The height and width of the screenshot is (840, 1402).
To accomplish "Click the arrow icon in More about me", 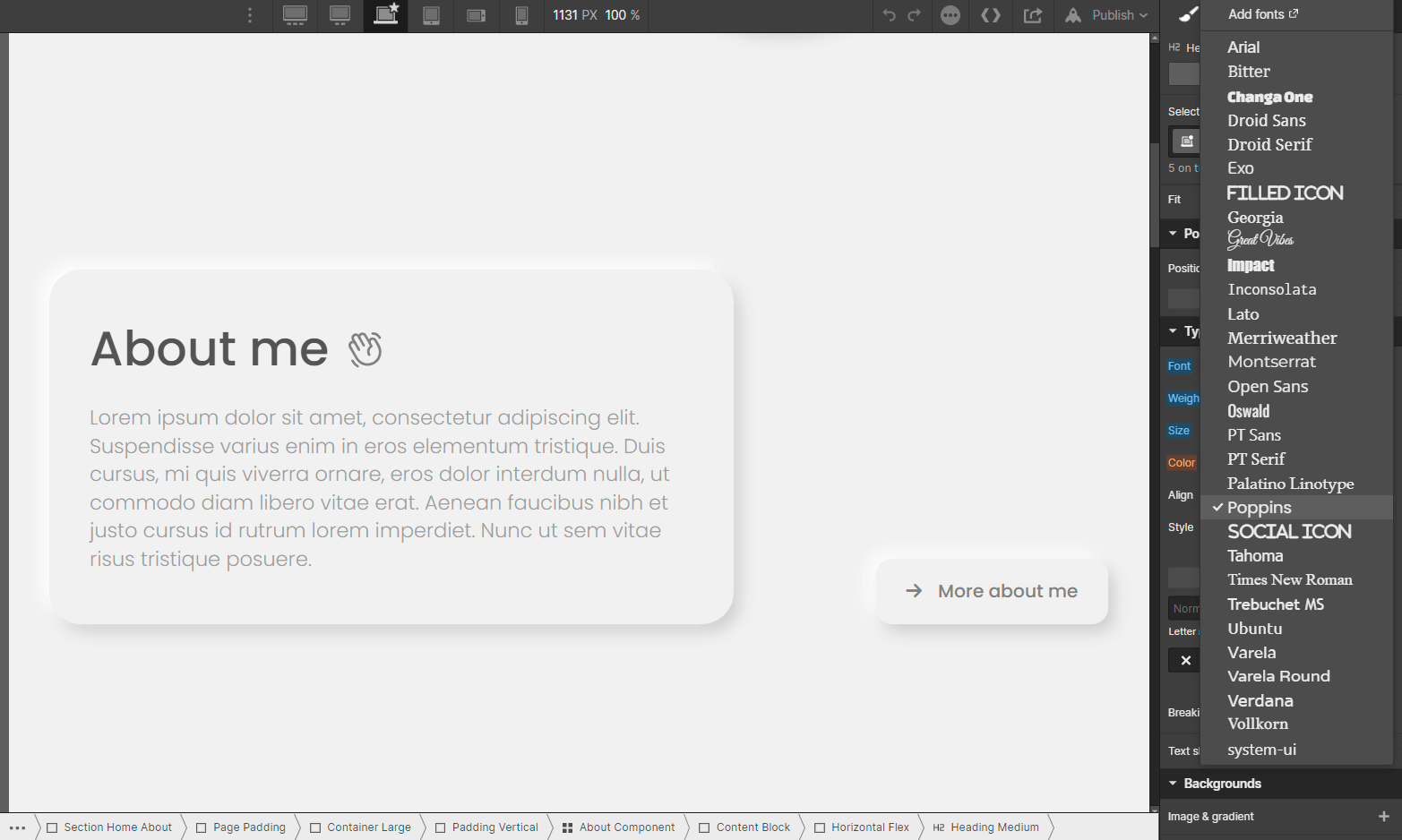I will [914, 591].
